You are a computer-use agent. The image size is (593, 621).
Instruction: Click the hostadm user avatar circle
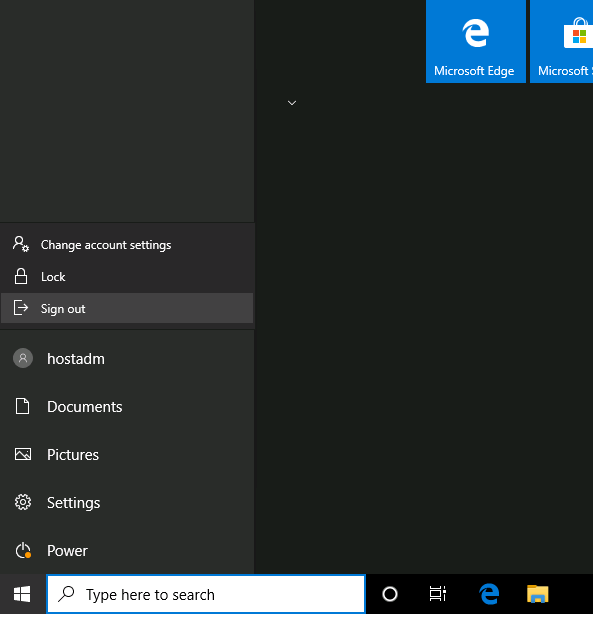(23, 358)
